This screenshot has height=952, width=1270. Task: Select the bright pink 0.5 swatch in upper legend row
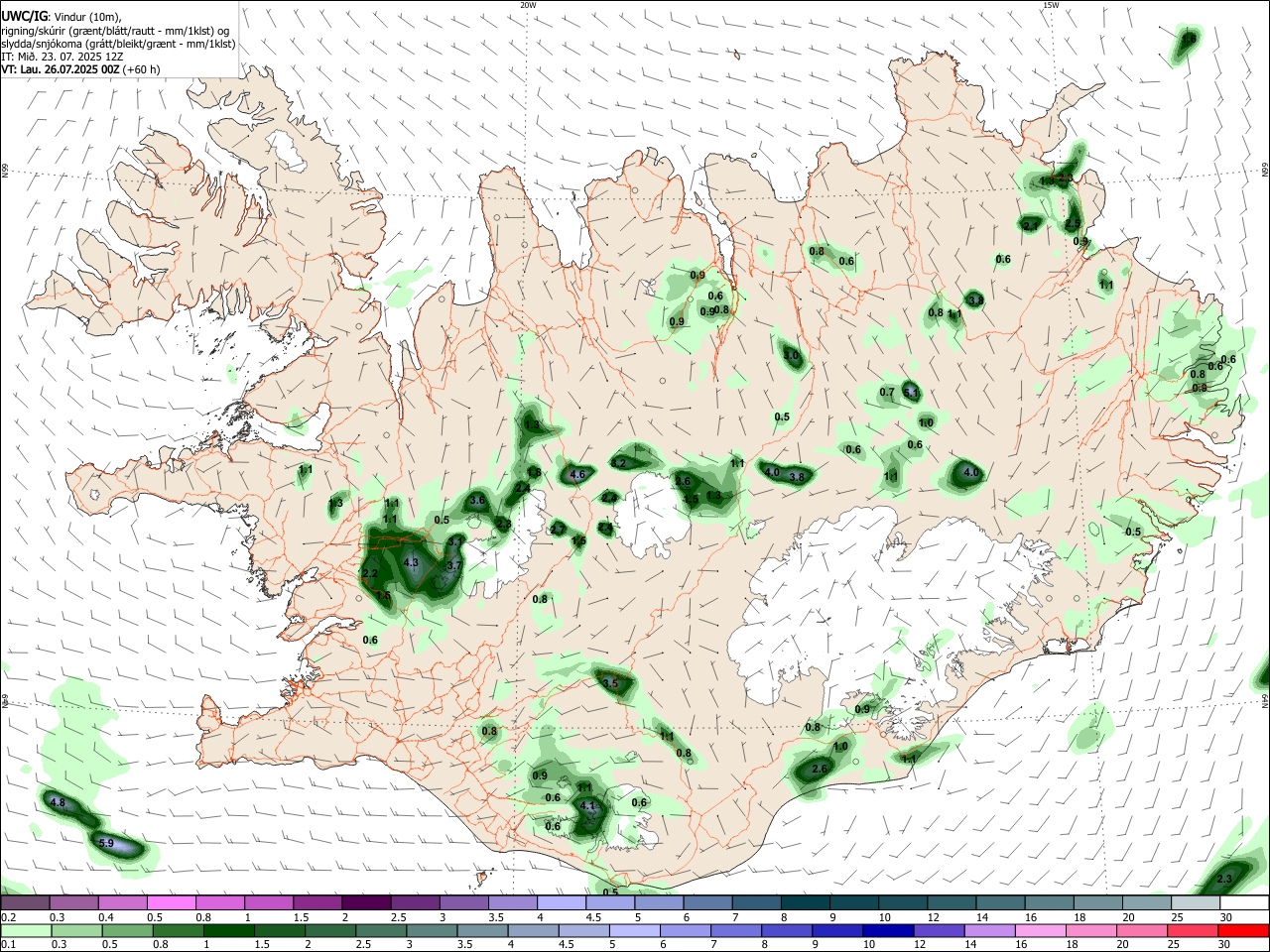point(171,902)
